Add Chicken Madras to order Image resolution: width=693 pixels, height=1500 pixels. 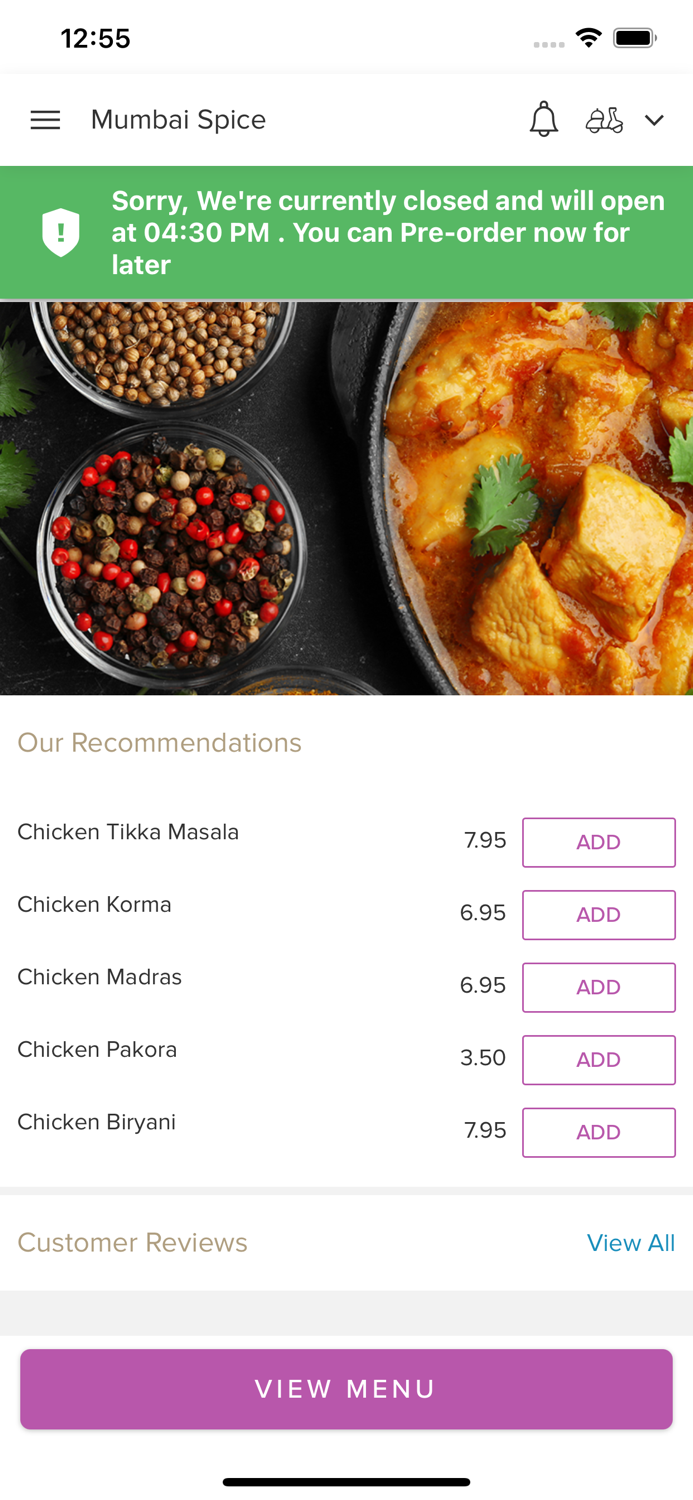[599, 987]
